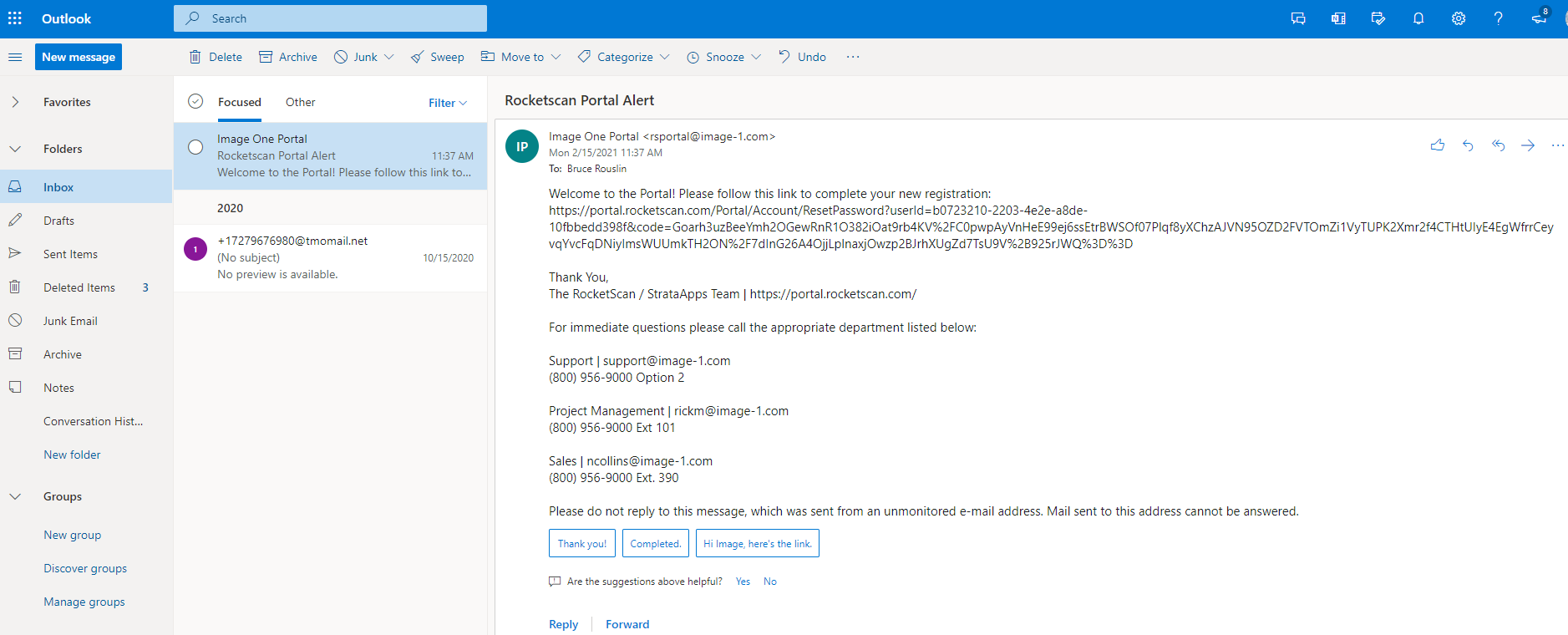1568x635 pixels.
Task: Click the Archive box icon in toolbar
Action: coord(266,57)
